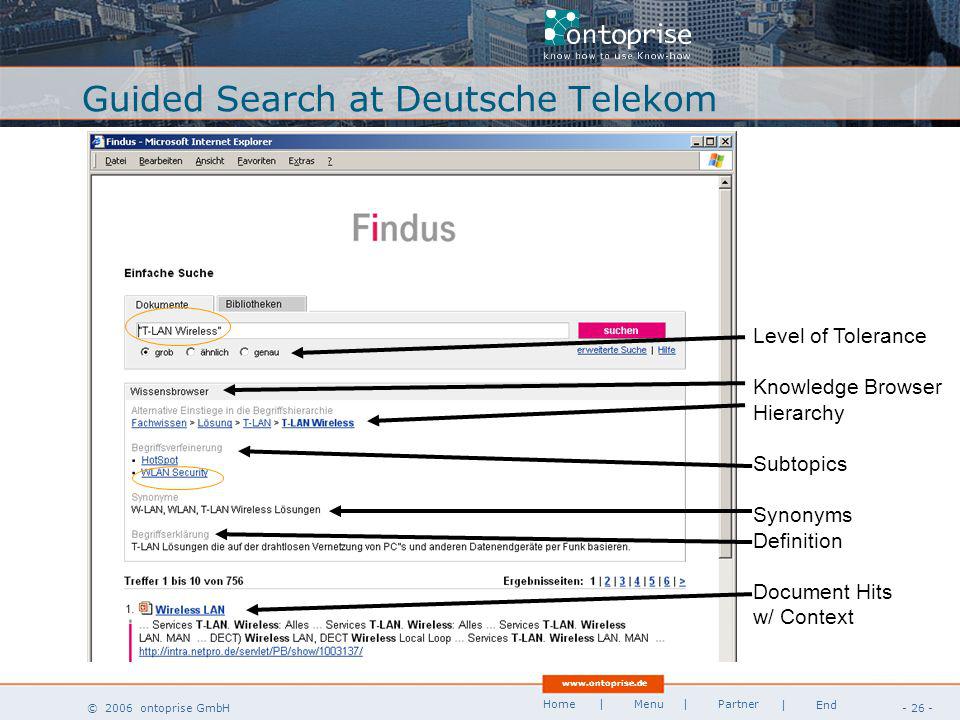Go to results page 3
Screen dimensions: 960x720
click(x=622, y=581)
